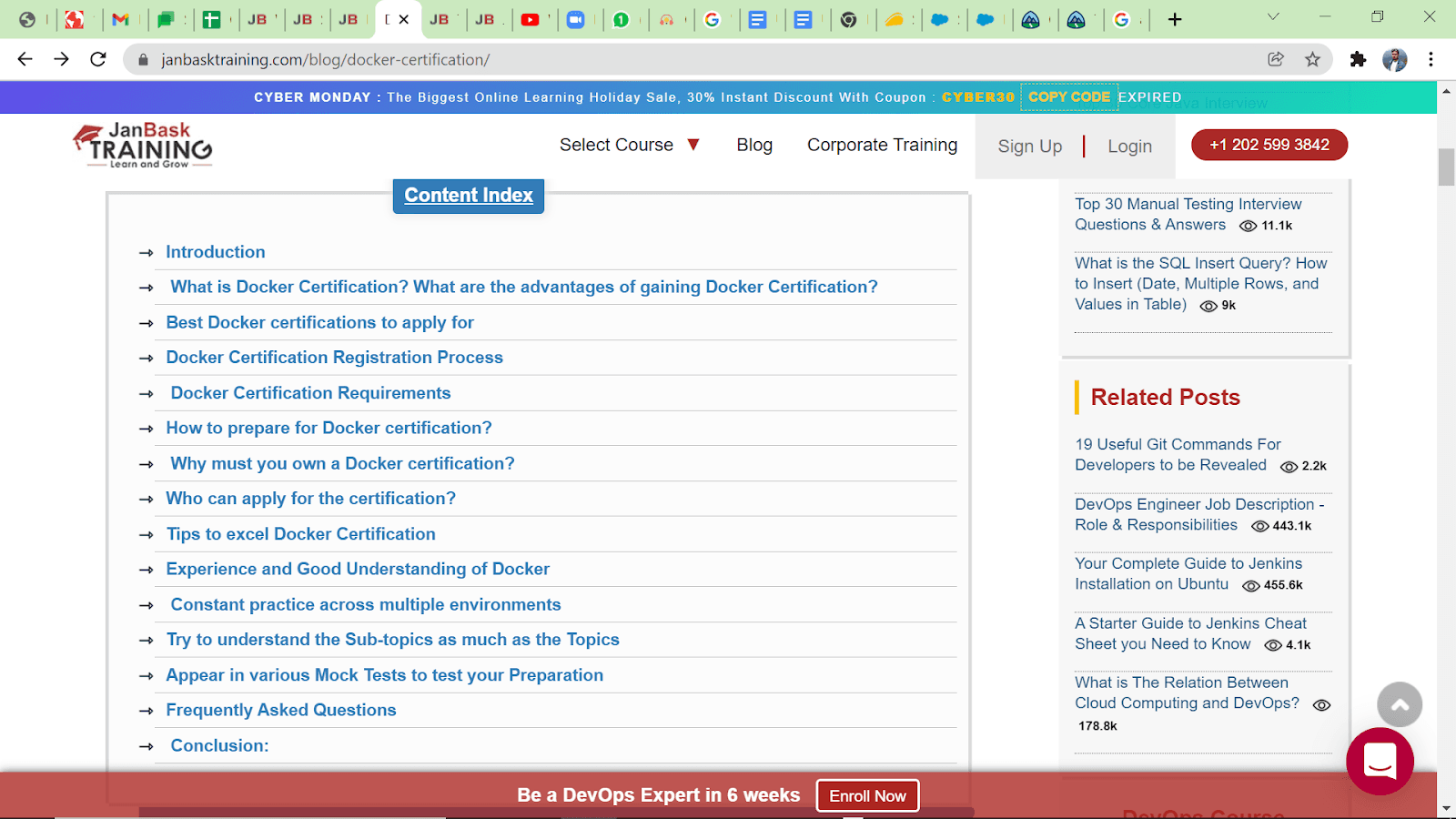Switch to the first Google Docs tab

pyautogui.click(x=757, y=19)
